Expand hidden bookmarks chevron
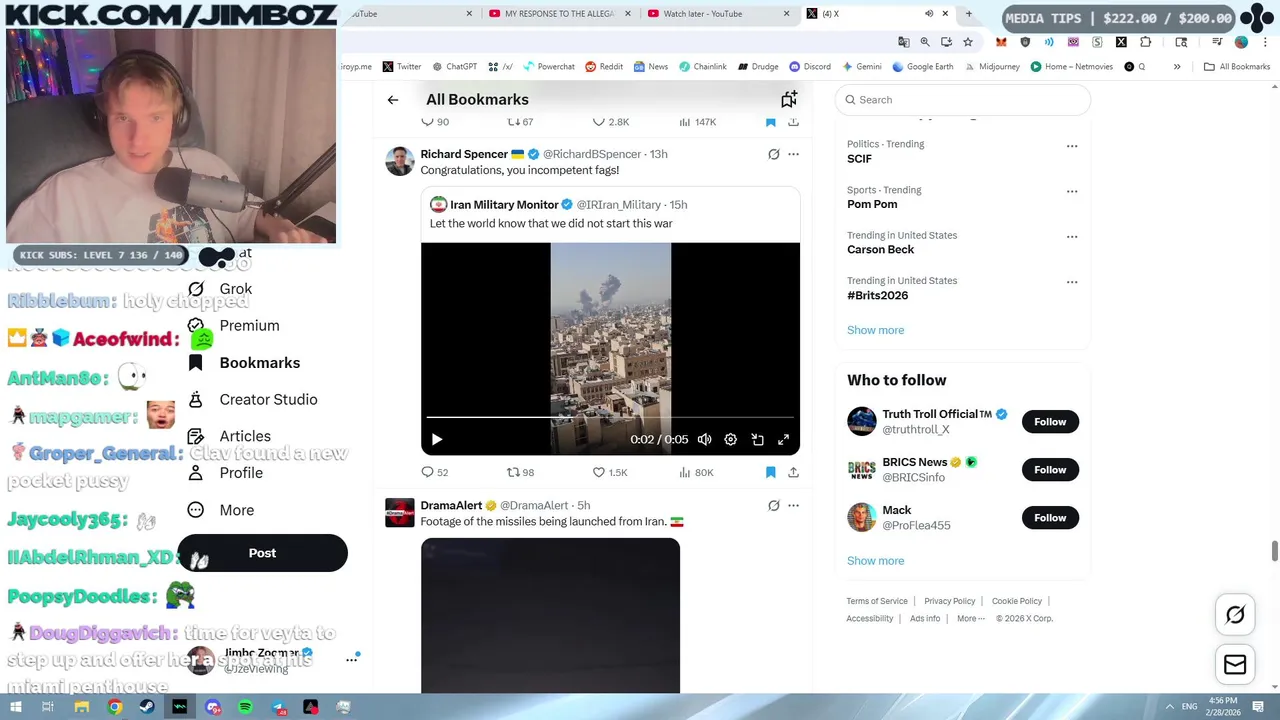The width and height of the screenshot is (1280, 720). [x=1177, y=67]
